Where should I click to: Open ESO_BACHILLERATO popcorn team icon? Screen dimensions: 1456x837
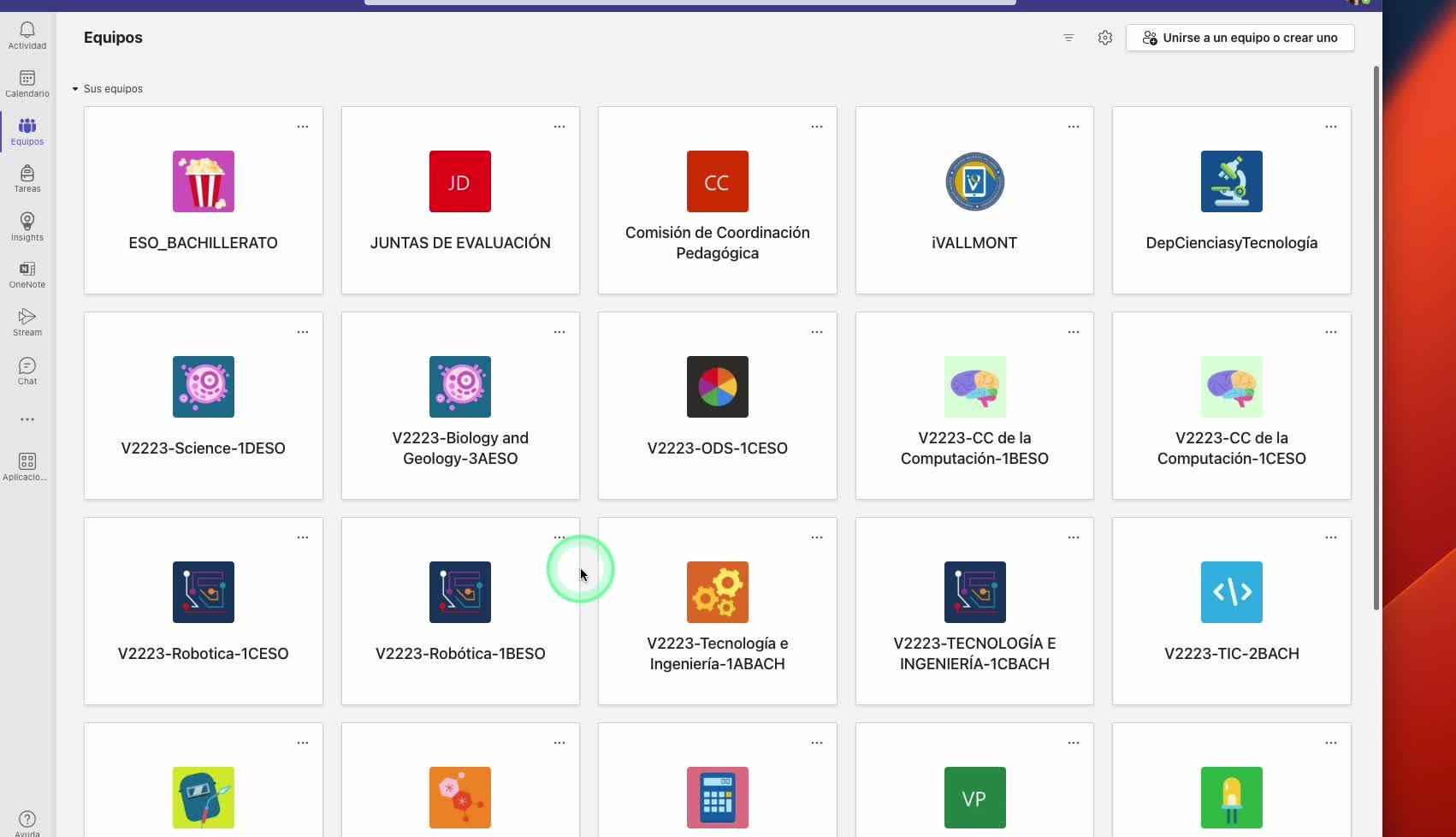tap(204, 181)
